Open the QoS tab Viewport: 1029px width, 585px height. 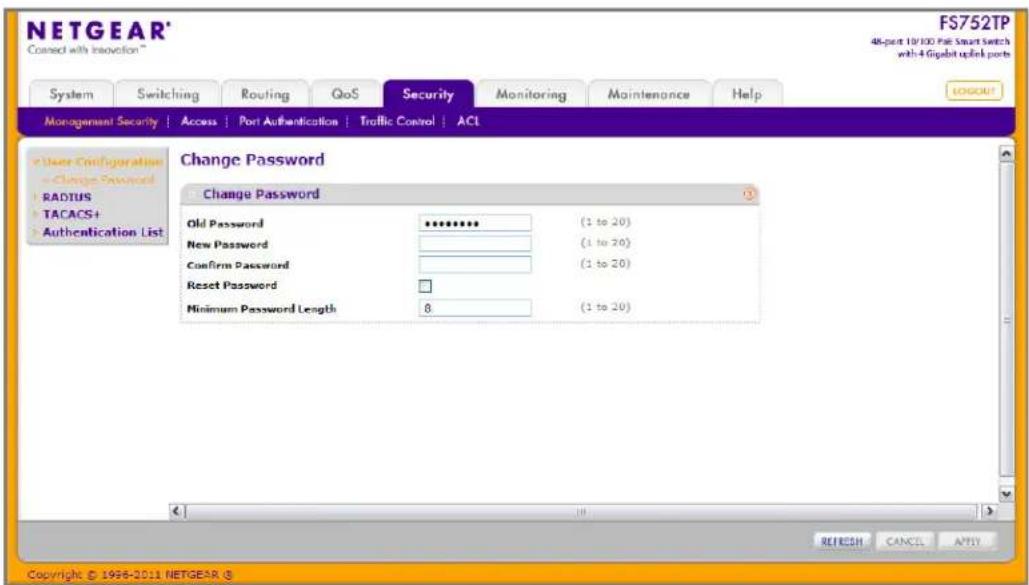tap(345, 95)
